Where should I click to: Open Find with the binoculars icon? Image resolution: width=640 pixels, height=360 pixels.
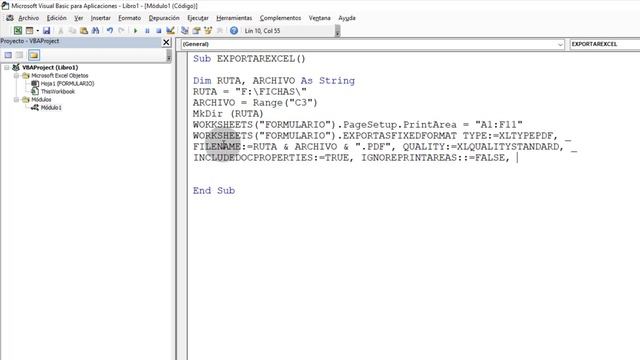point(95,31)
